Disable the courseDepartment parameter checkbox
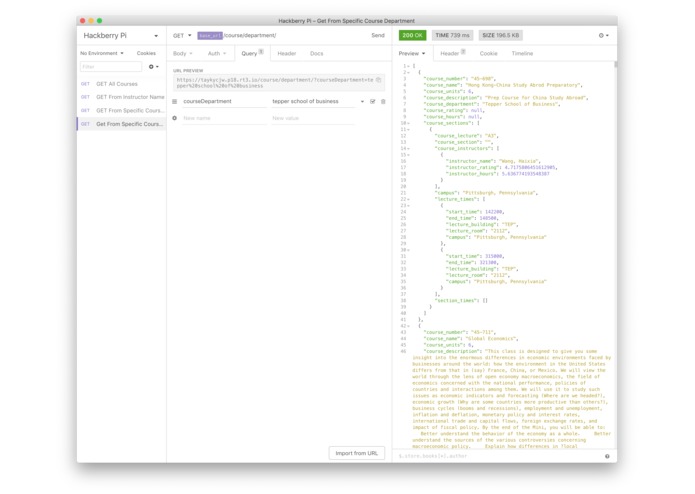The height and width of the screenshot is (494, 695). [x=373, y=101]
